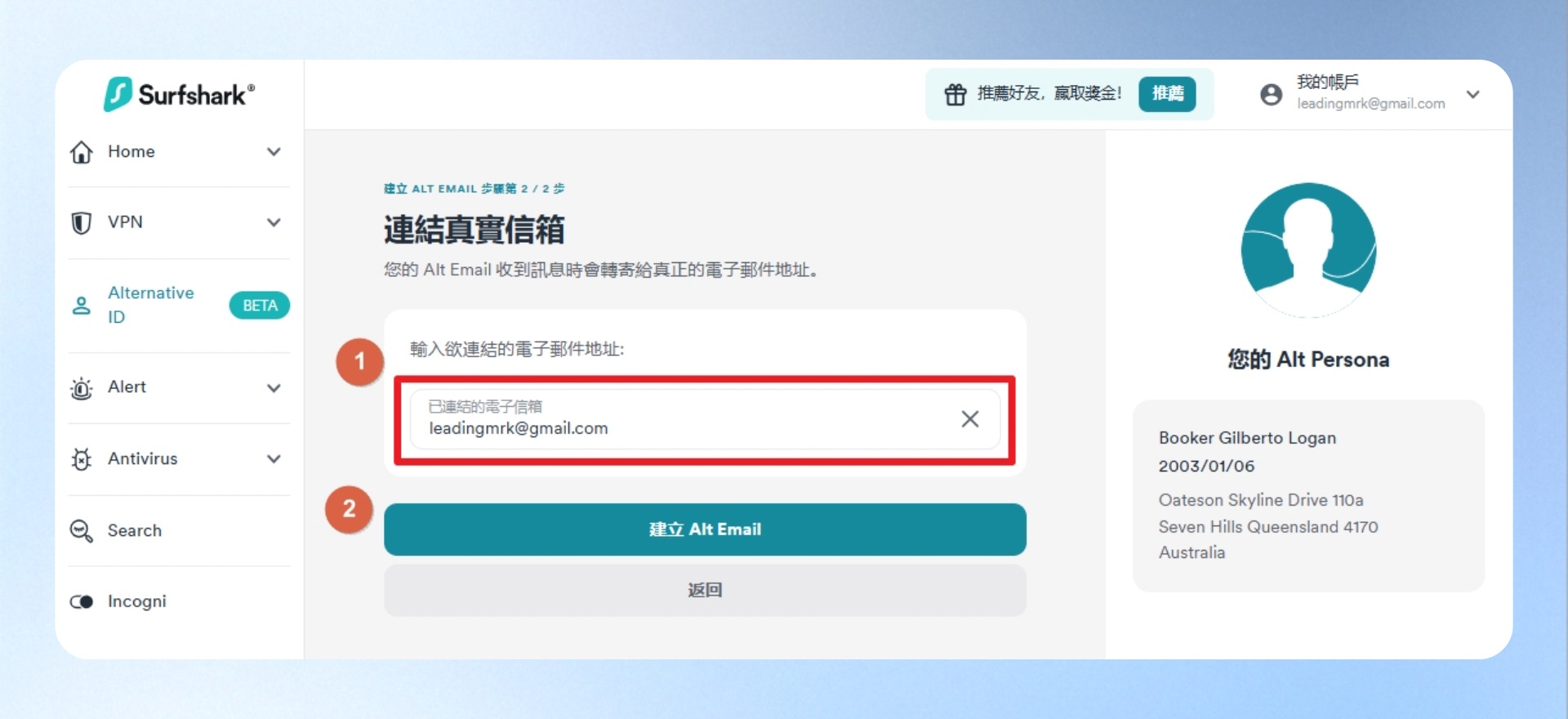
Task: Click the 返回 back button
Action: [705, 590]
